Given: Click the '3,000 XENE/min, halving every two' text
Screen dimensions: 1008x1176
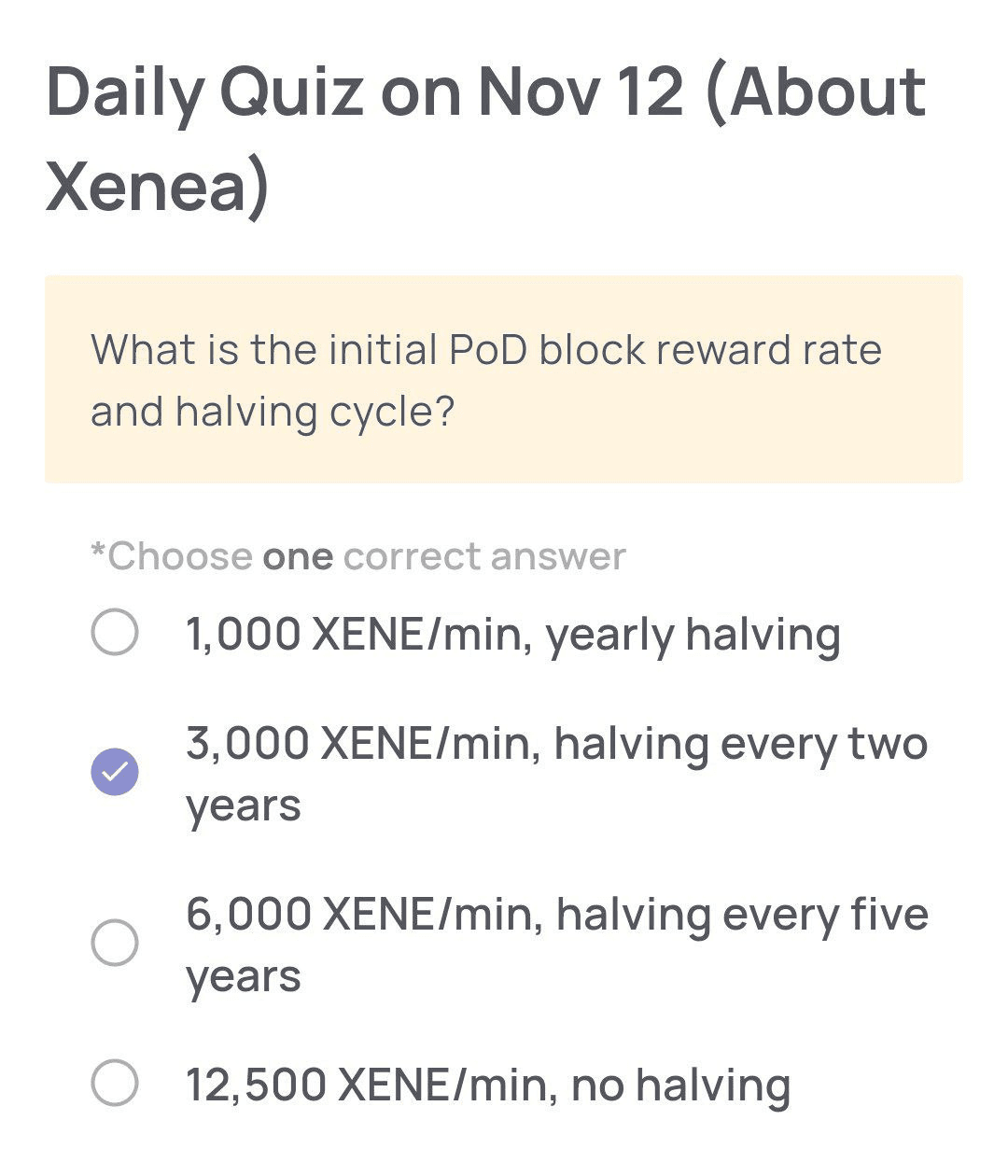Looking at the screenshot, I should (x=556, y=744).
